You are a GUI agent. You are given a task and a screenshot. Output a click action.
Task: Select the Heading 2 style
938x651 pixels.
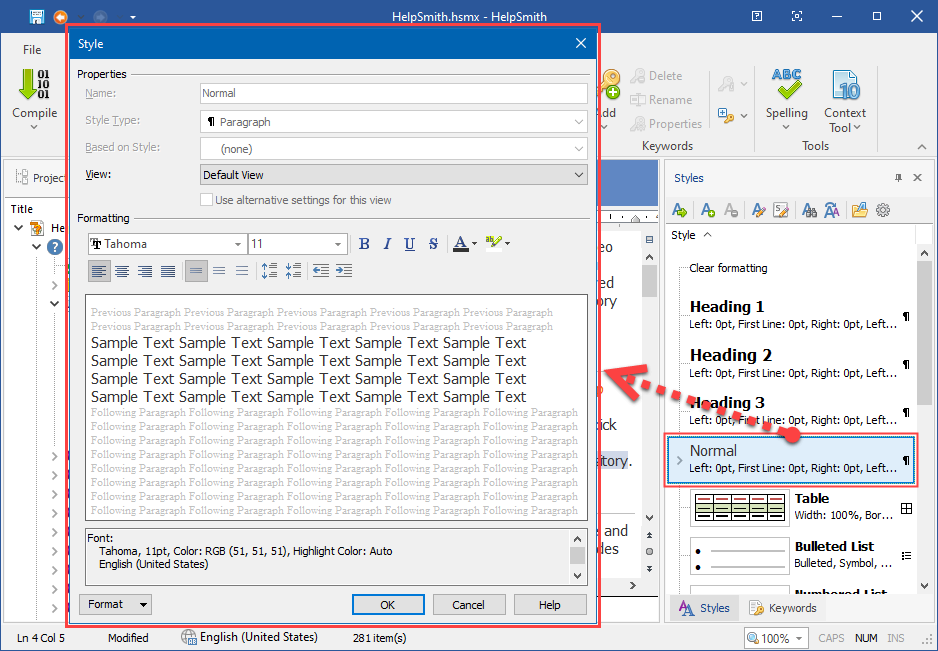coord(791,363)
